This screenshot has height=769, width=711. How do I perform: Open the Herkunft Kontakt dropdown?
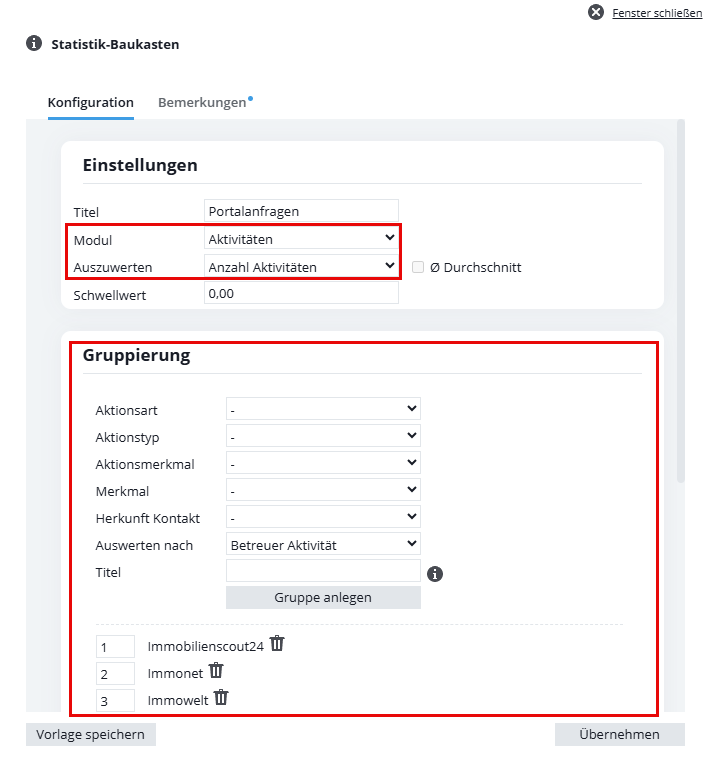tap(323, 518)
